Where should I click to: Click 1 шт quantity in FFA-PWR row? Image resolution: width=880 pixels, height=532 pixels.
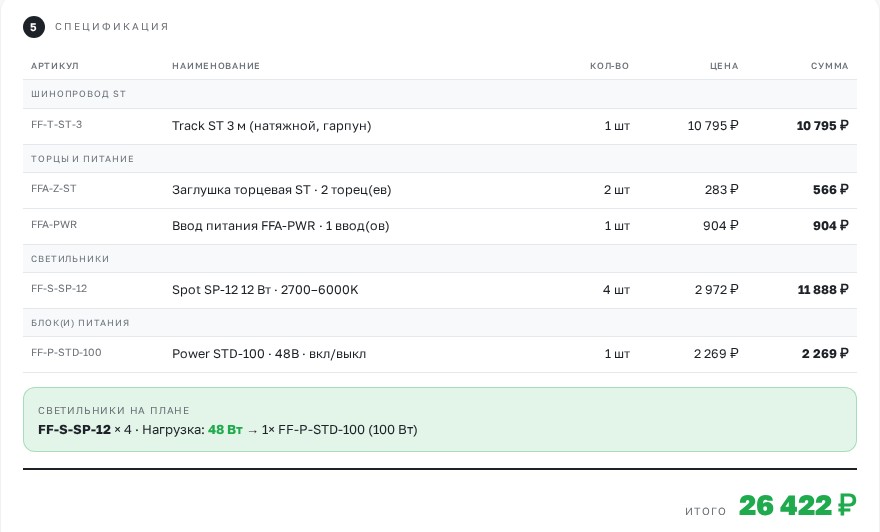[x=617, y=226]
